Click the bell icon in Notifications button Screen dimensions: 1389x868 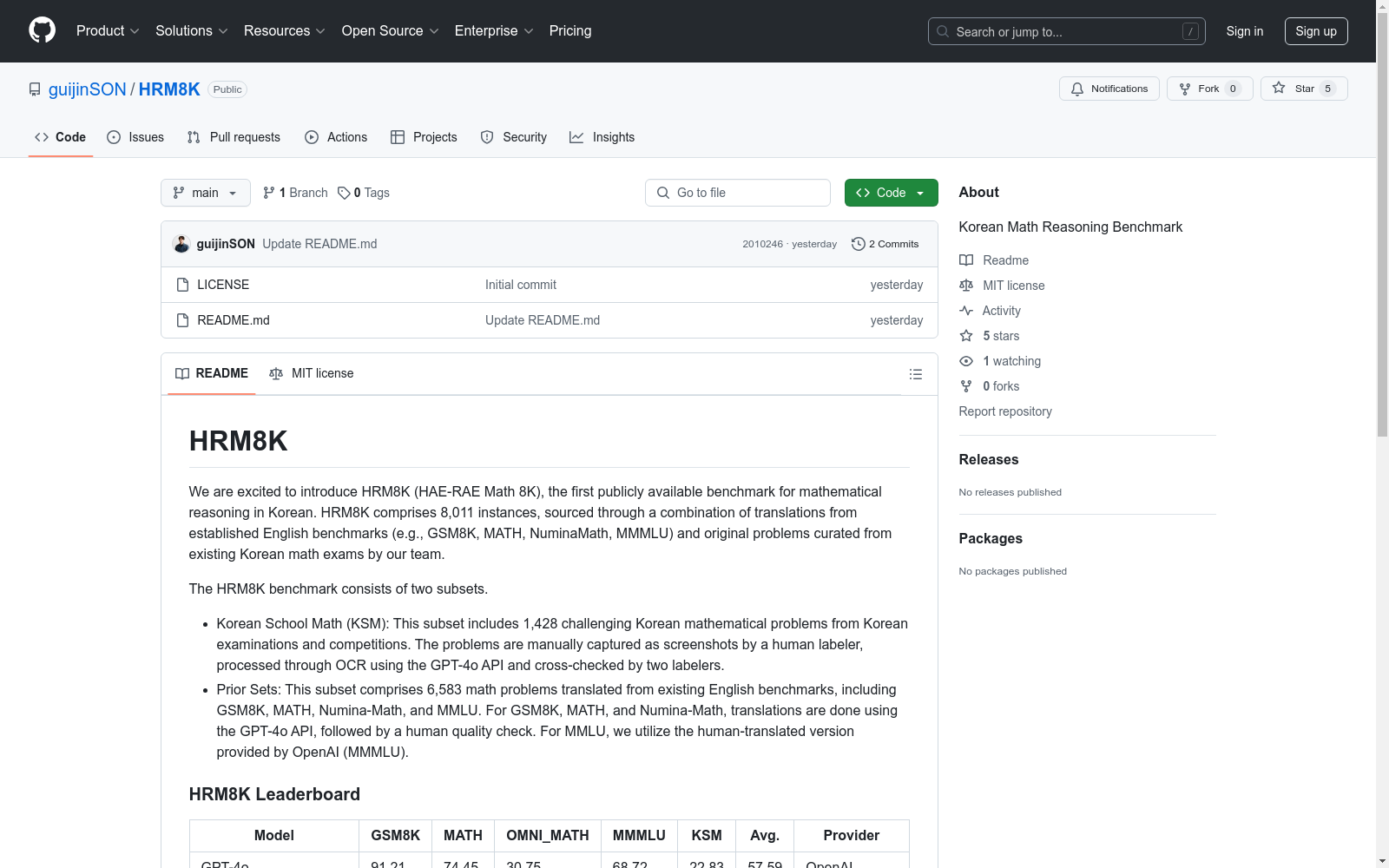point(1077,89)
